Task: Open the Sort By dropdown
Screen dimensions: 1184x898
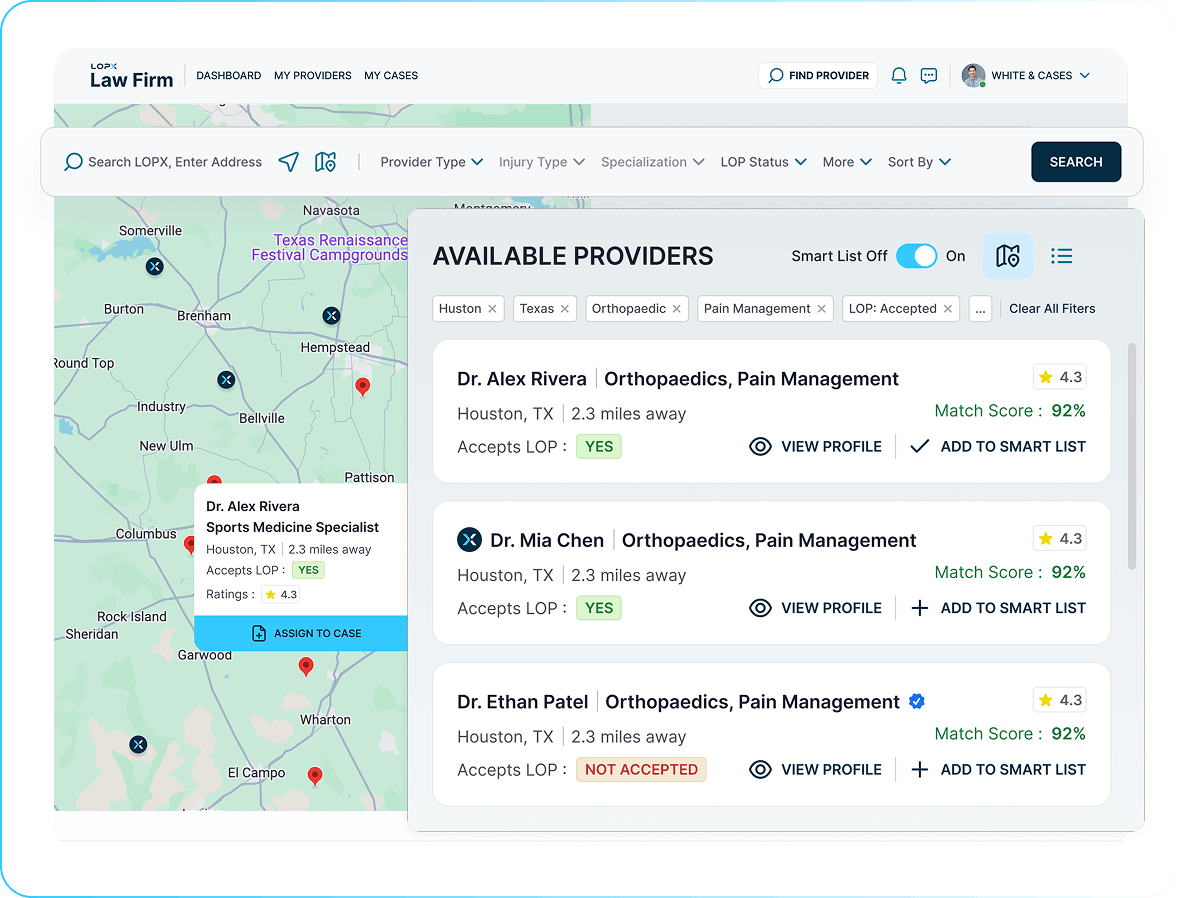Action: click(x=919, y=162)
